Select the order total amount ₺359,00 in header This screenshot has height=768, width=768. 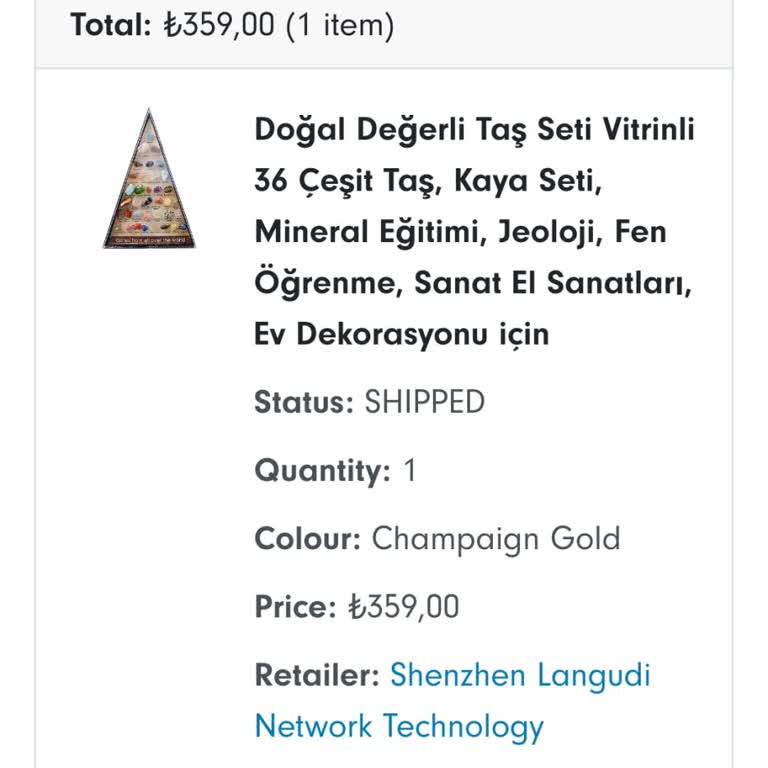pyautogui.click(x=219, y=24)
